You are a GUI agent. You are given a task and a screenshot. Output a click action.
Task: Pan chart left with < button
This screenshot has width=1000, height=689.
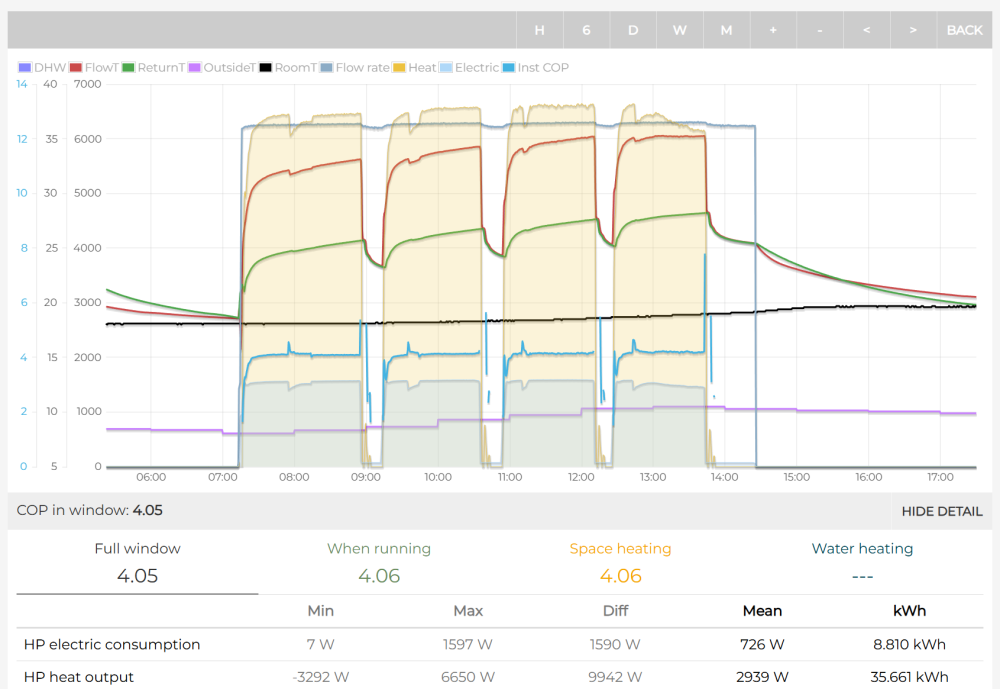tap(866, 30)
